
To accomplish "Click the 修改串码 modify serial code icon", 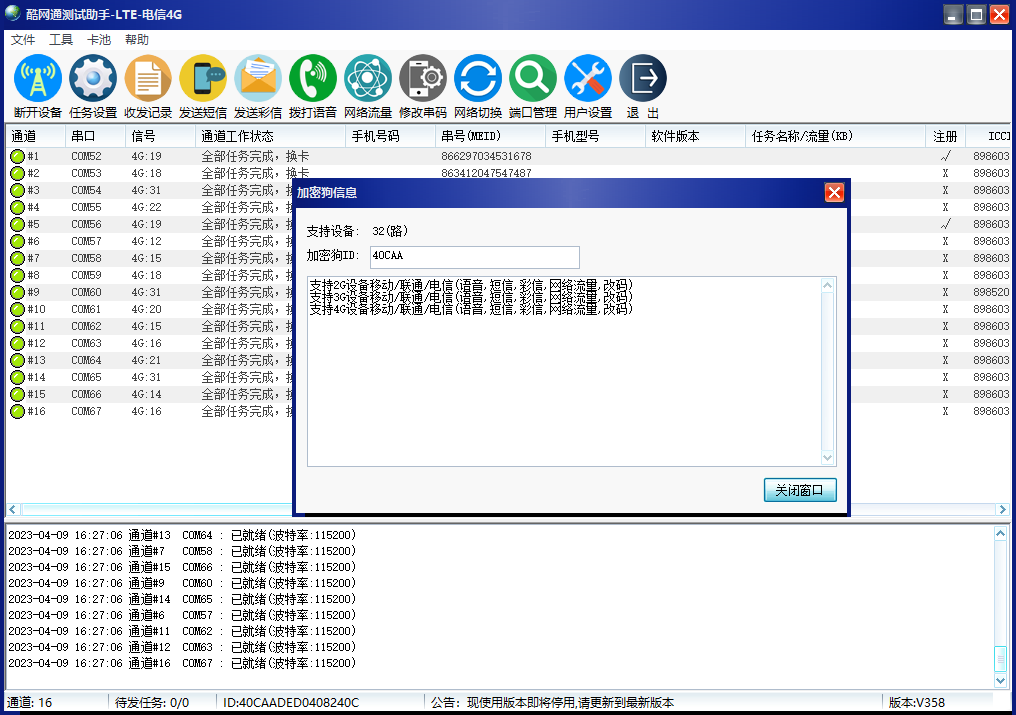I will [423, 78].
